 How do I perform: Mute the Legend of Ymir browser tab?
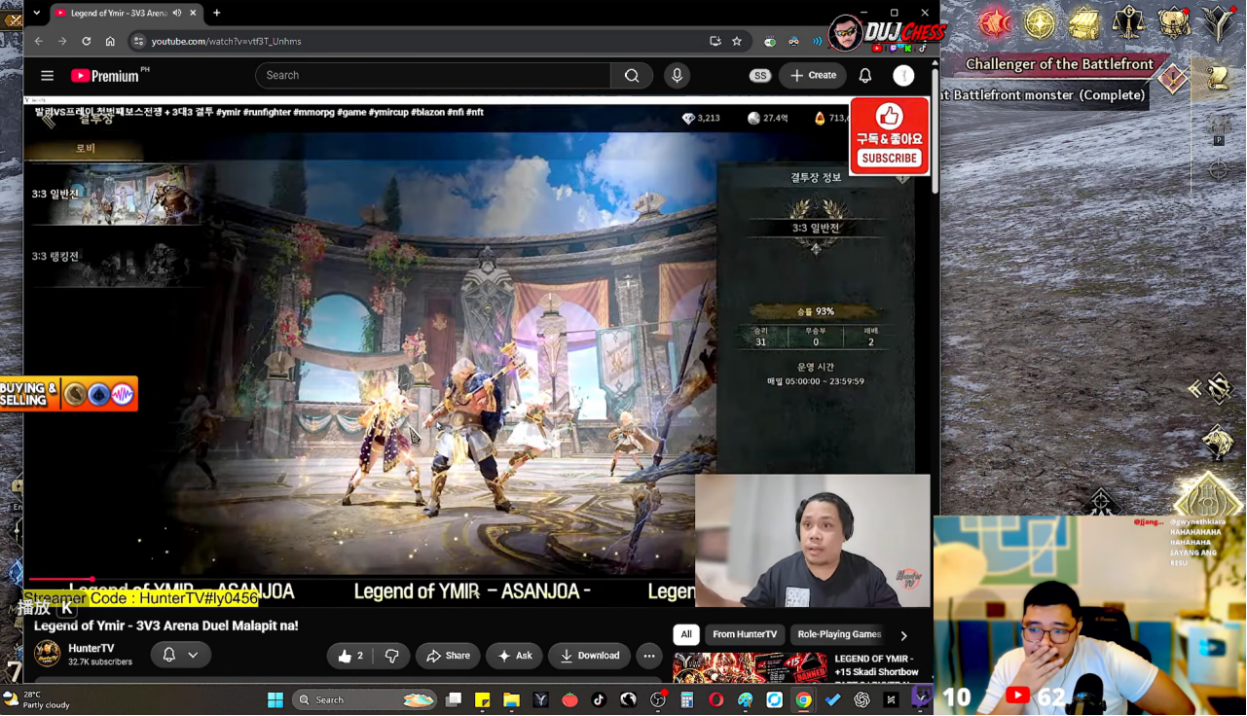177,13
